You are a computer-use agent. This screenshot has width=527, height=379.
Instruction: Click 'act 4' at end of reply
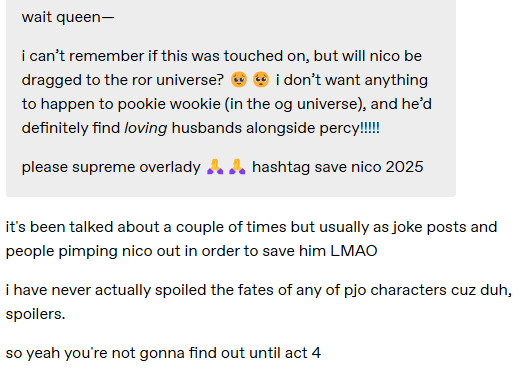coord(302,353)
